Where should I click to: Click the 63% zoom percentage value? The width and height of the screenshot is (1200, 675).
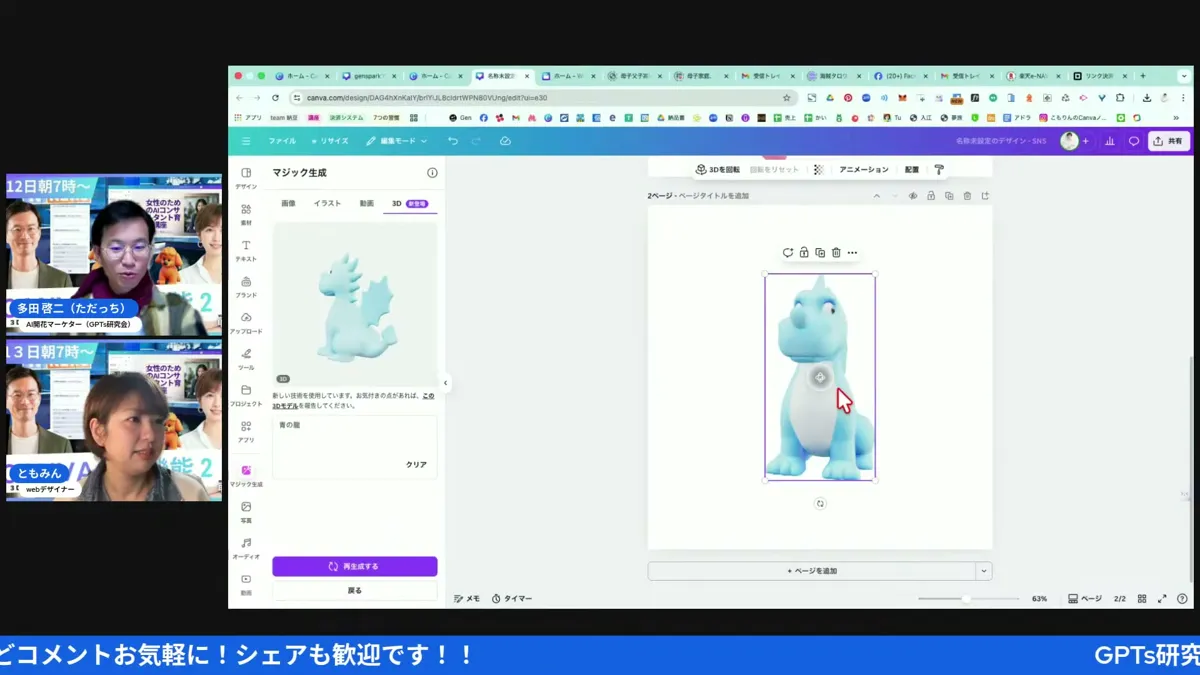point(1039,599)
